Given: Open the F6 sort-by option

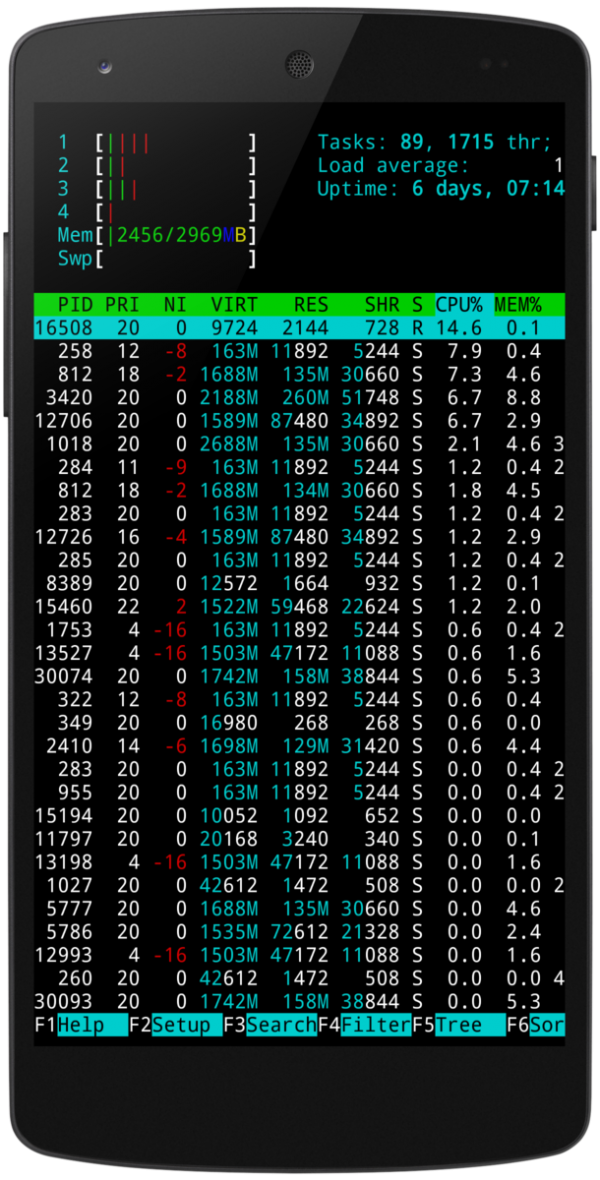Looking at the screenshot, I should 546,1025.
